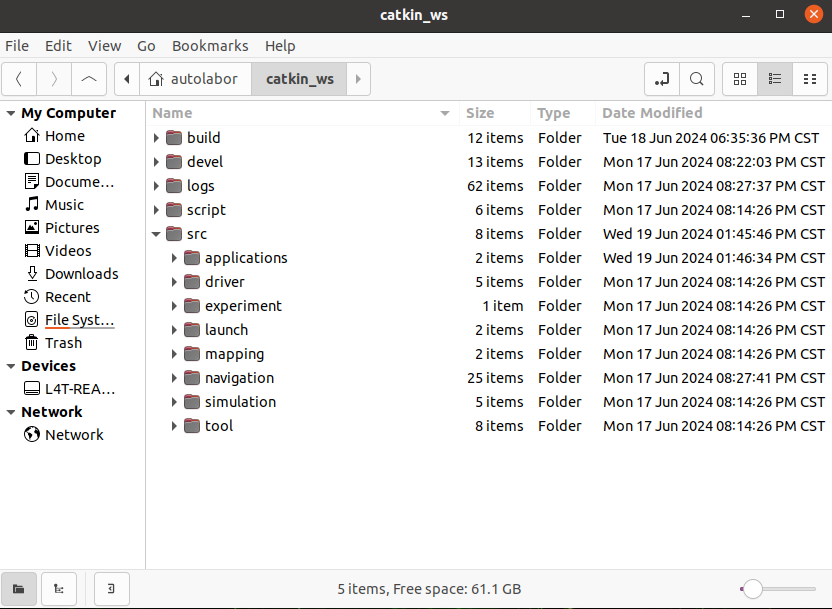The height and width of the screenshot is (609, 832).
Task: Collapse the src folder tree
Action: [156, 234]
